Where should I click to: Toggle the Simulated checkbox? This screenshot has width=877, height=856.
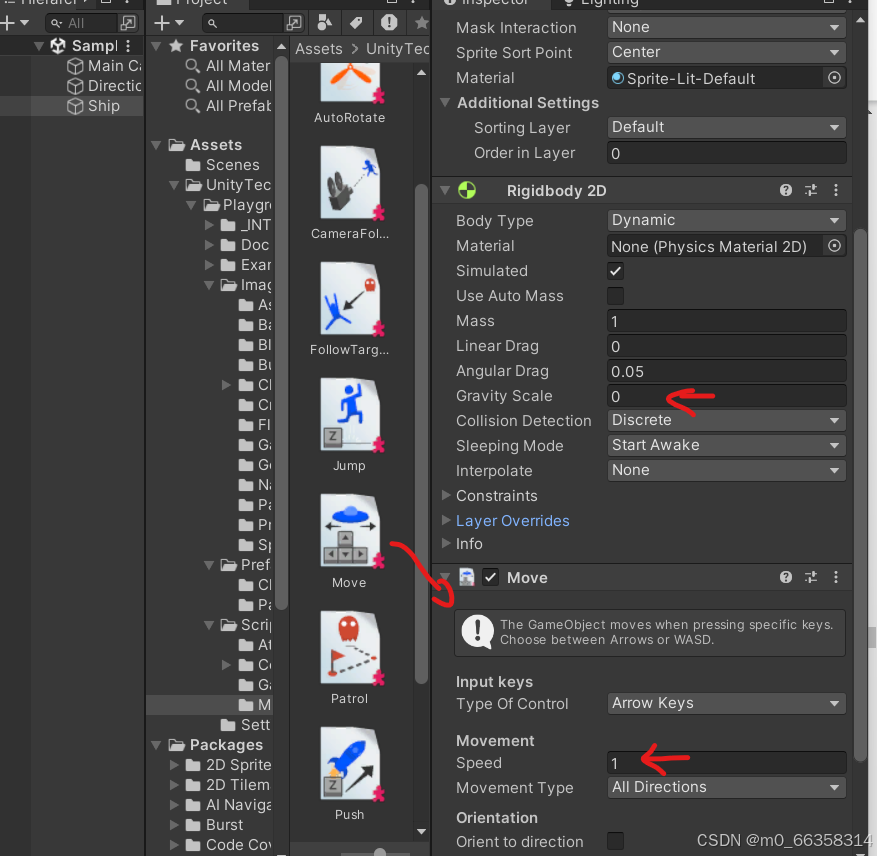(x=615, y=271)
